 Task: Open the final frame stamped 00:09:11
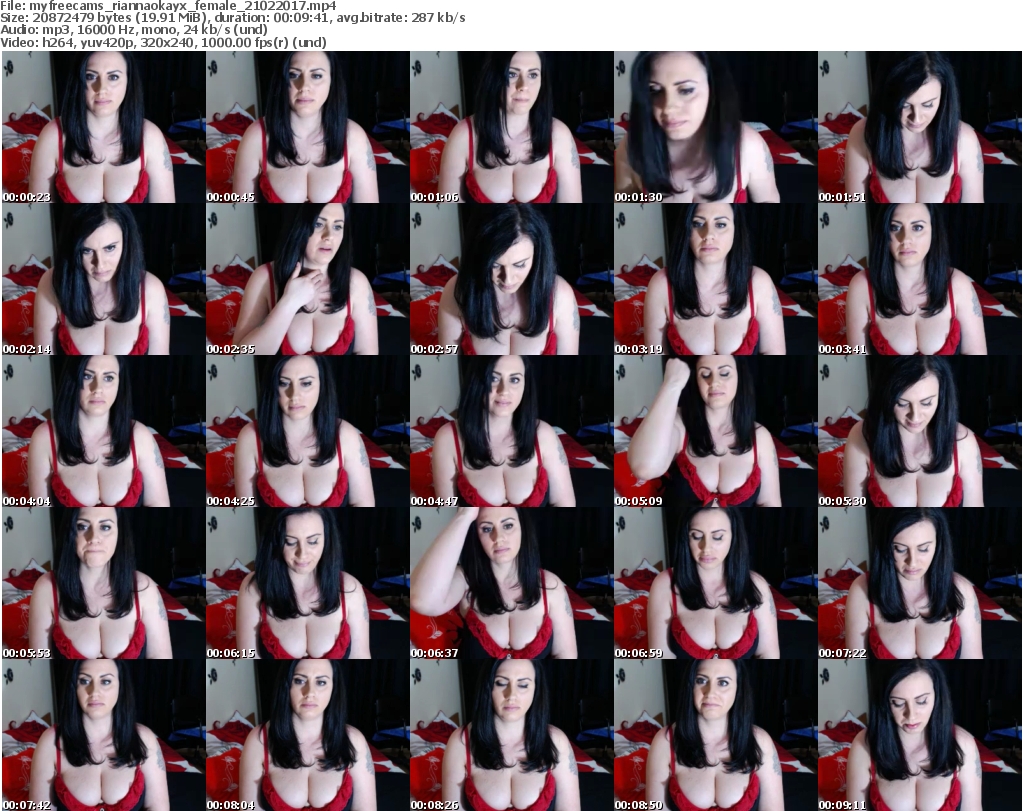pos(920,735)
